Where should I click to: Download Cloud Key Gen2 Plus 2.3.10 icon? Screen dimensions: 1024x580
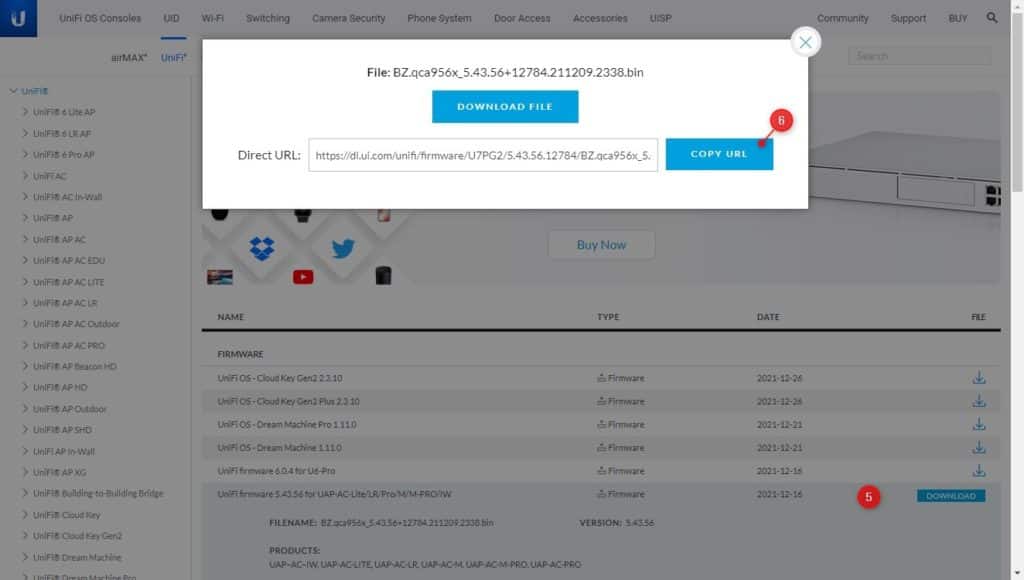[x=978, y=401]
